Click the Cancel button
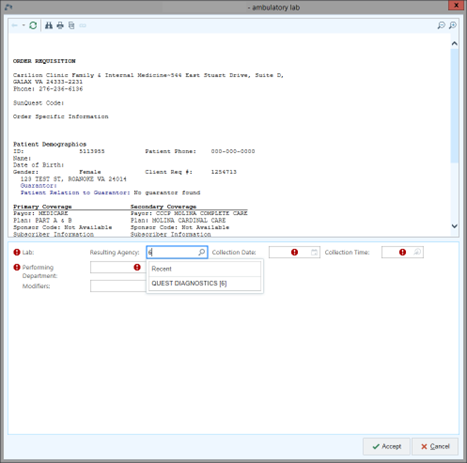Image resolution: width=467 pixels, height=463 pixels. point(435,446)
